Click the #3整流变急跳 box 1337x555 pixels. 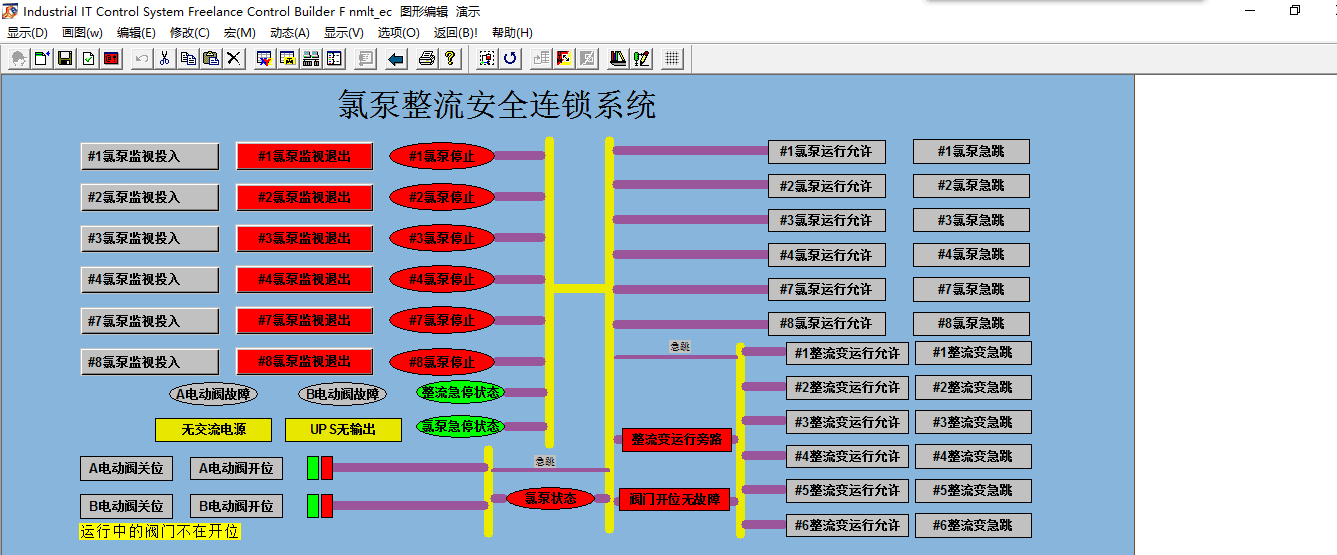point(973,422)
